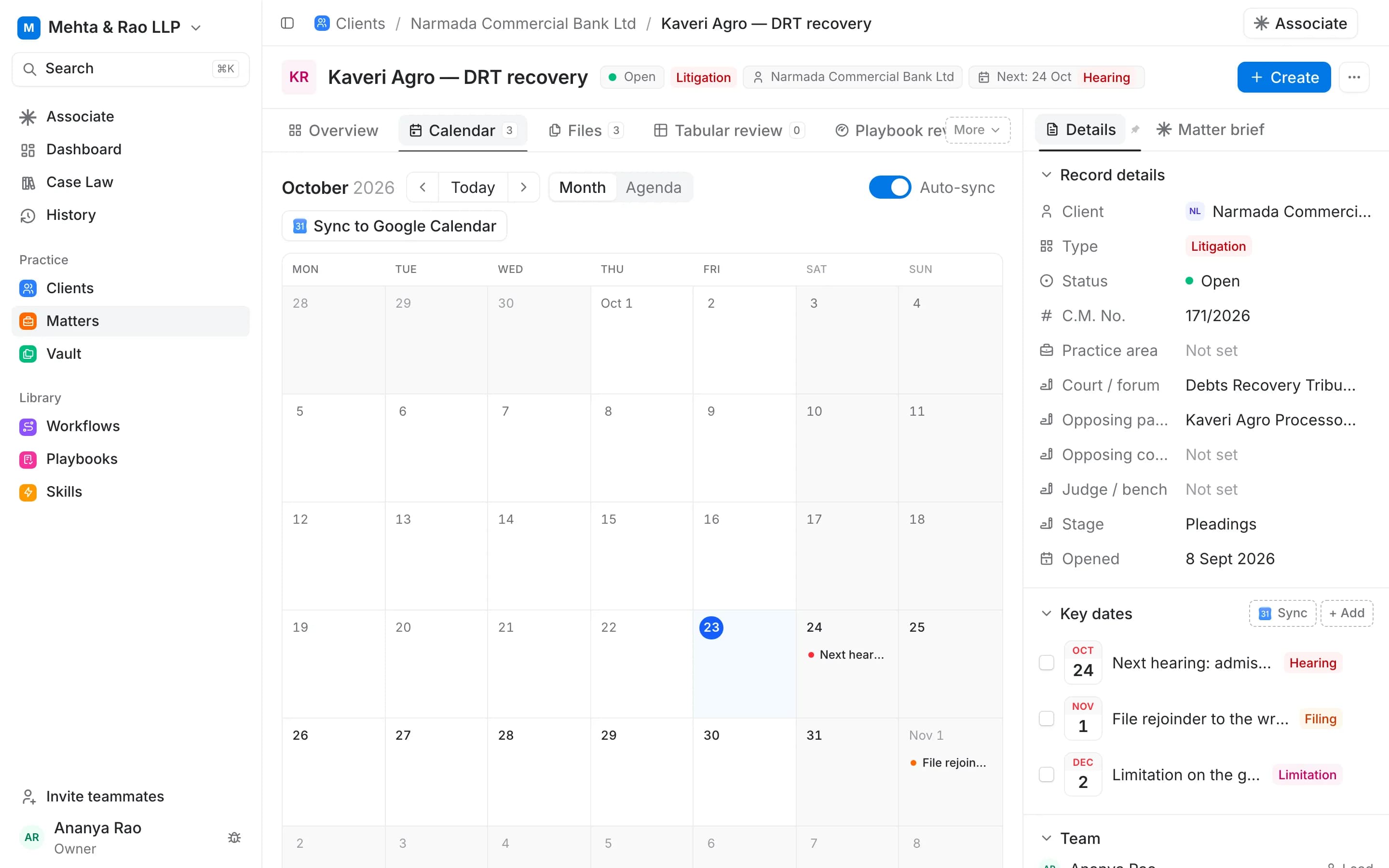Expand the More tabs dropdown
Viewport: 1389px width, 868px height.
pyautogui.click(x=978, y=130)
